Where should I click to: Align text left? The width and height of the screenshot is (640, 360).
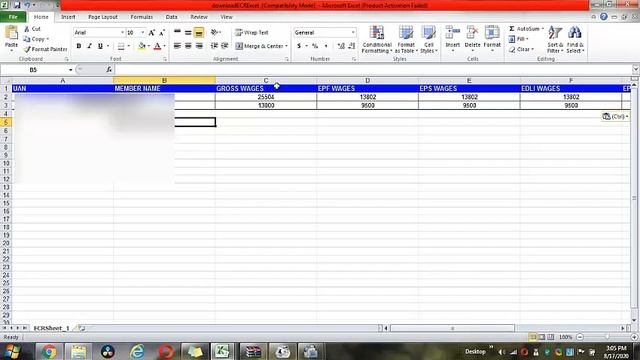click(177, 46)
